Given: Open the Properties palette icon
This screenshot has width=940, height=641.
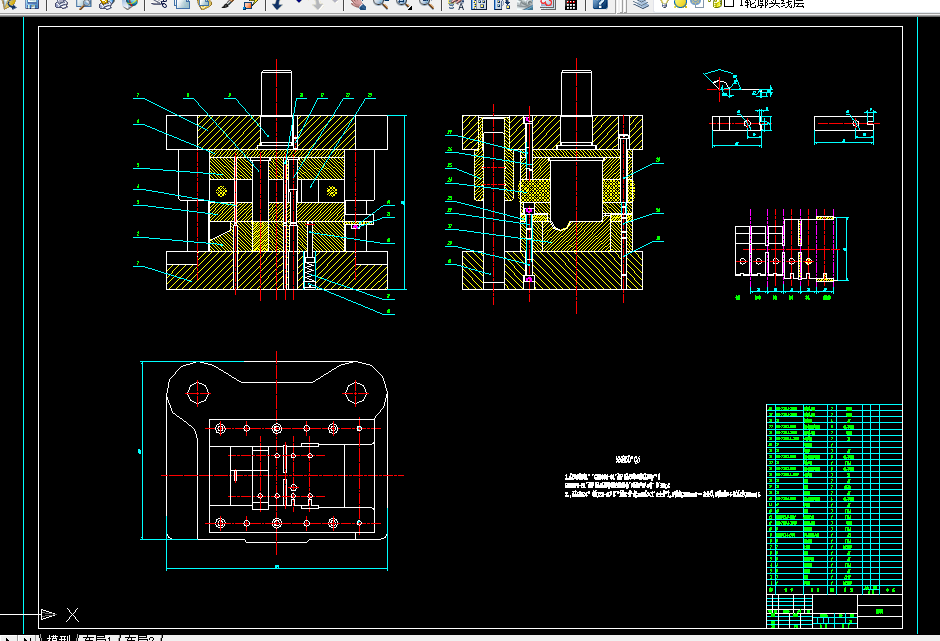Looking at the screenshot, I should click(456, 4).
